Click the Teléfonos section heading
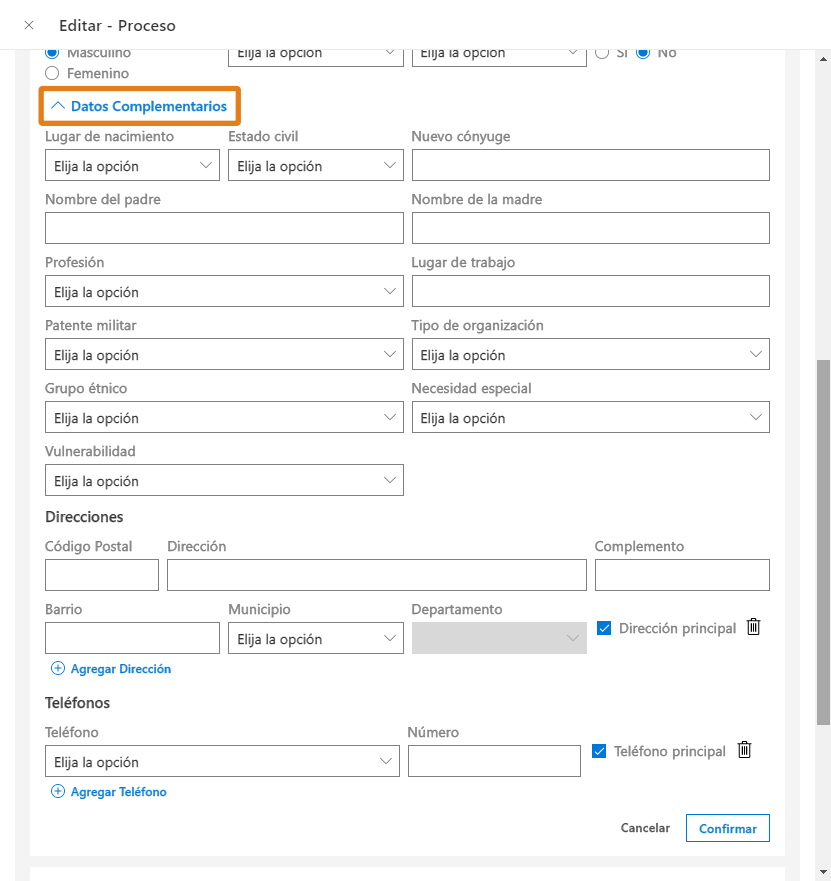The height and width of the screenshot is (881, 831). (77, 702)
